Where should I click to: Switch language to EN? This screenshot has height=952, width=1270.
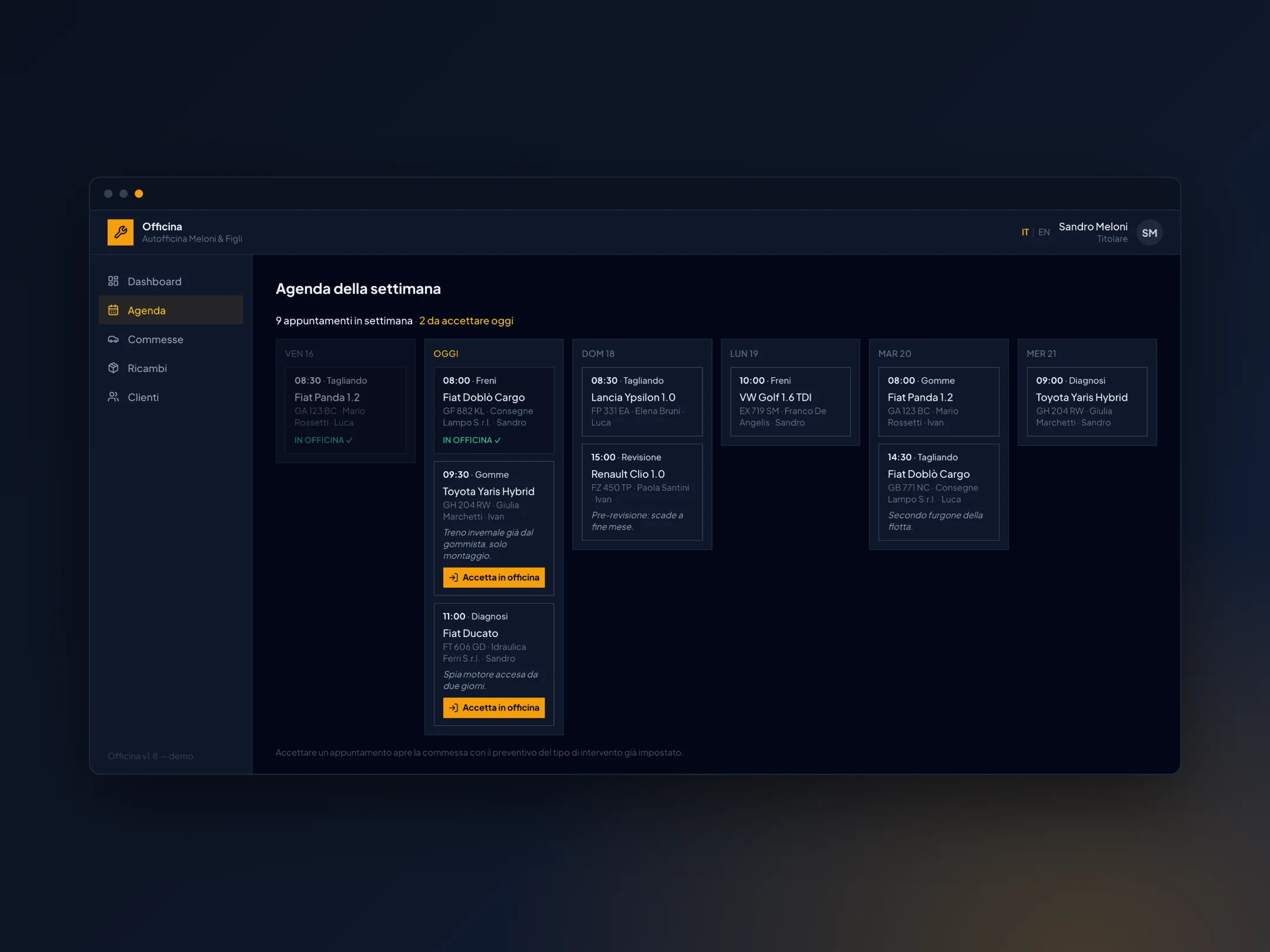pyautogui.click(x=1044, y=232)
